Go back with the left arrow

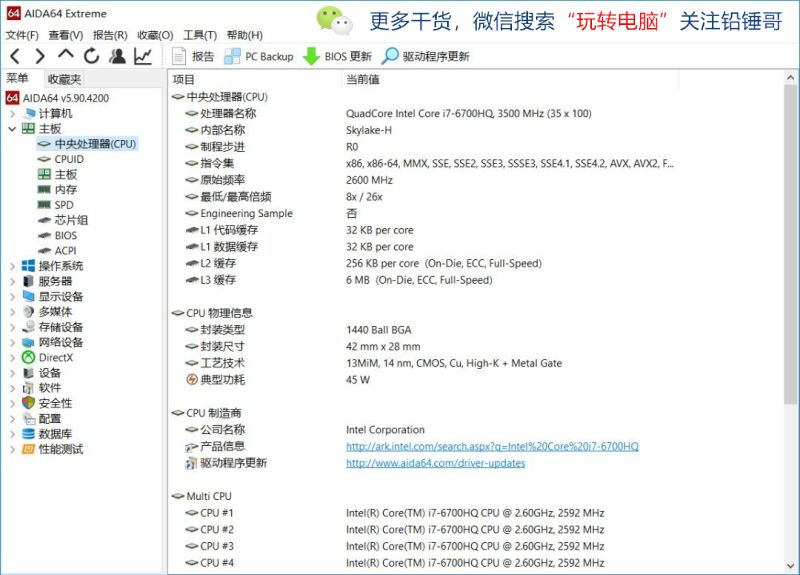[15, 56]
